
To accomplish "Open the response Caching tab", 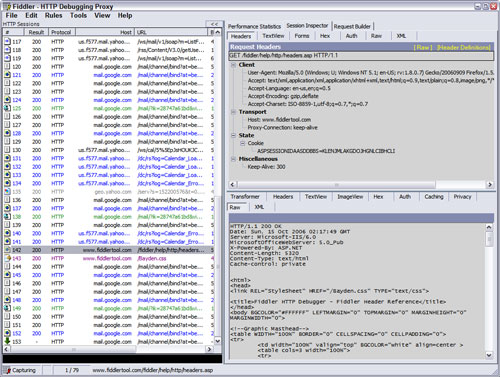I will tap(434, 197).
